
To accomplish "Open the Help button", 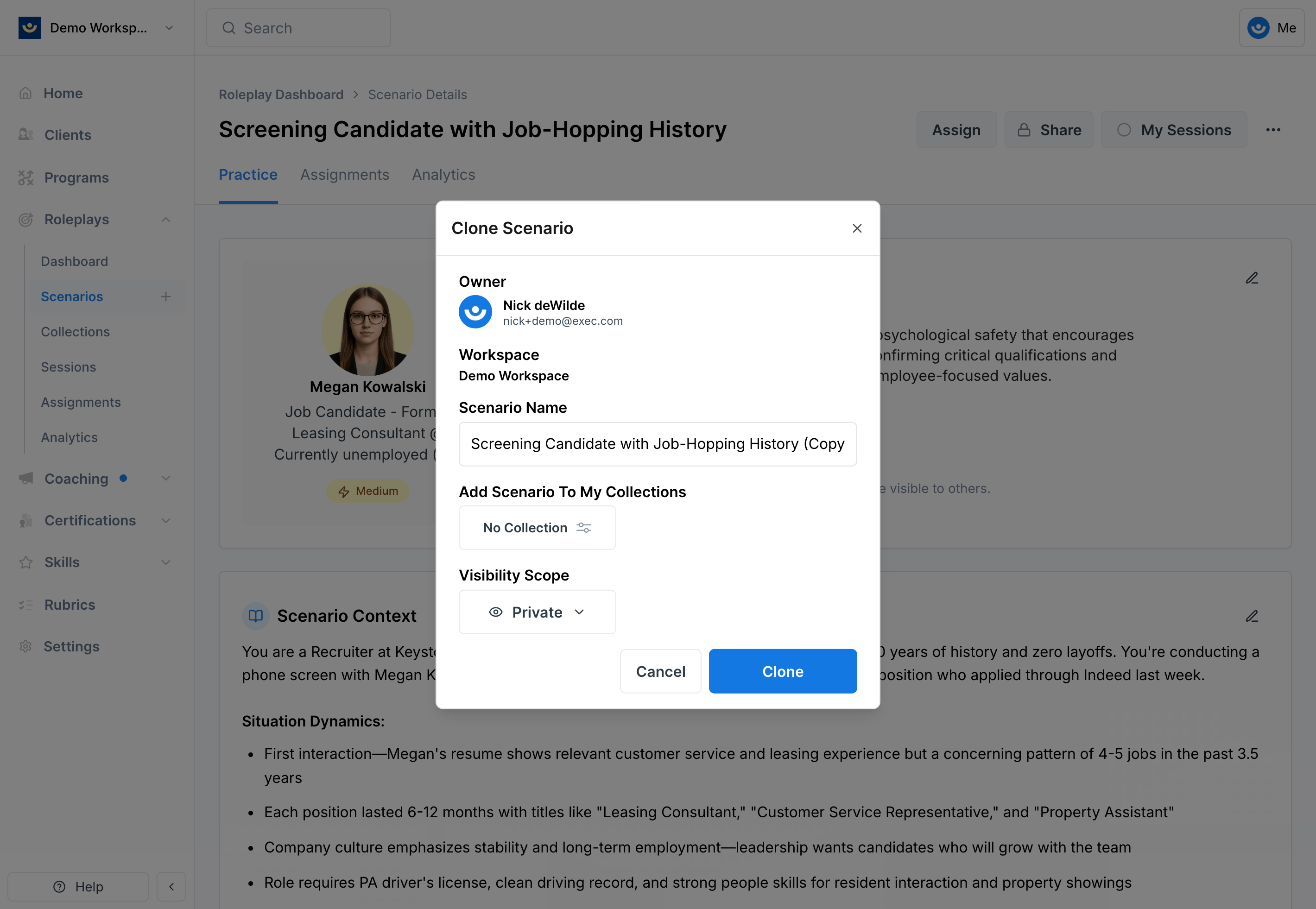I will coord(78,887).
